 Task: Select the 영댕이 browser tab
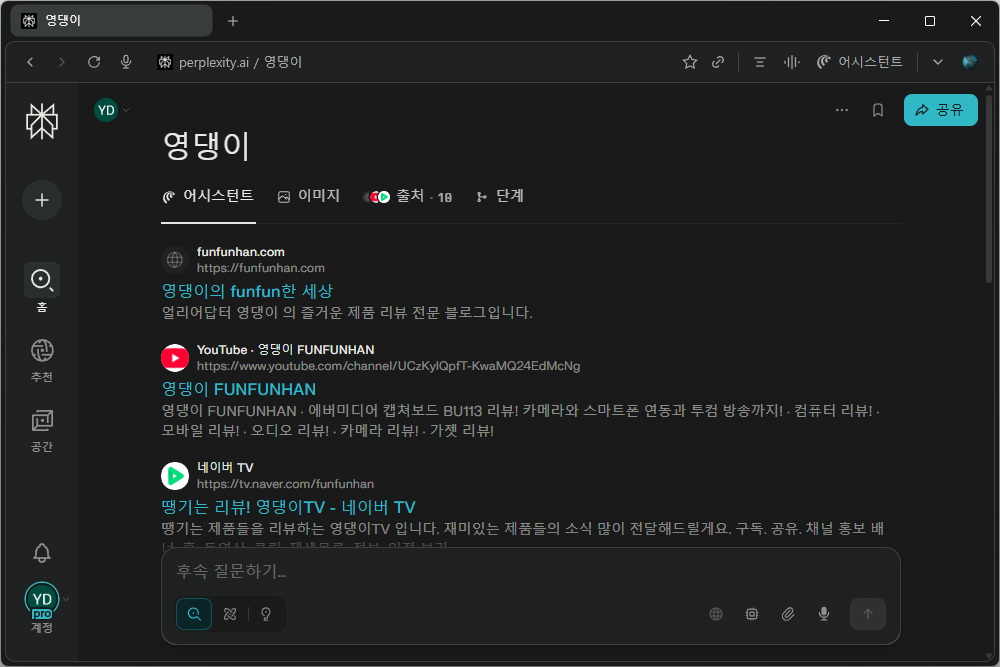click(112, 20)
